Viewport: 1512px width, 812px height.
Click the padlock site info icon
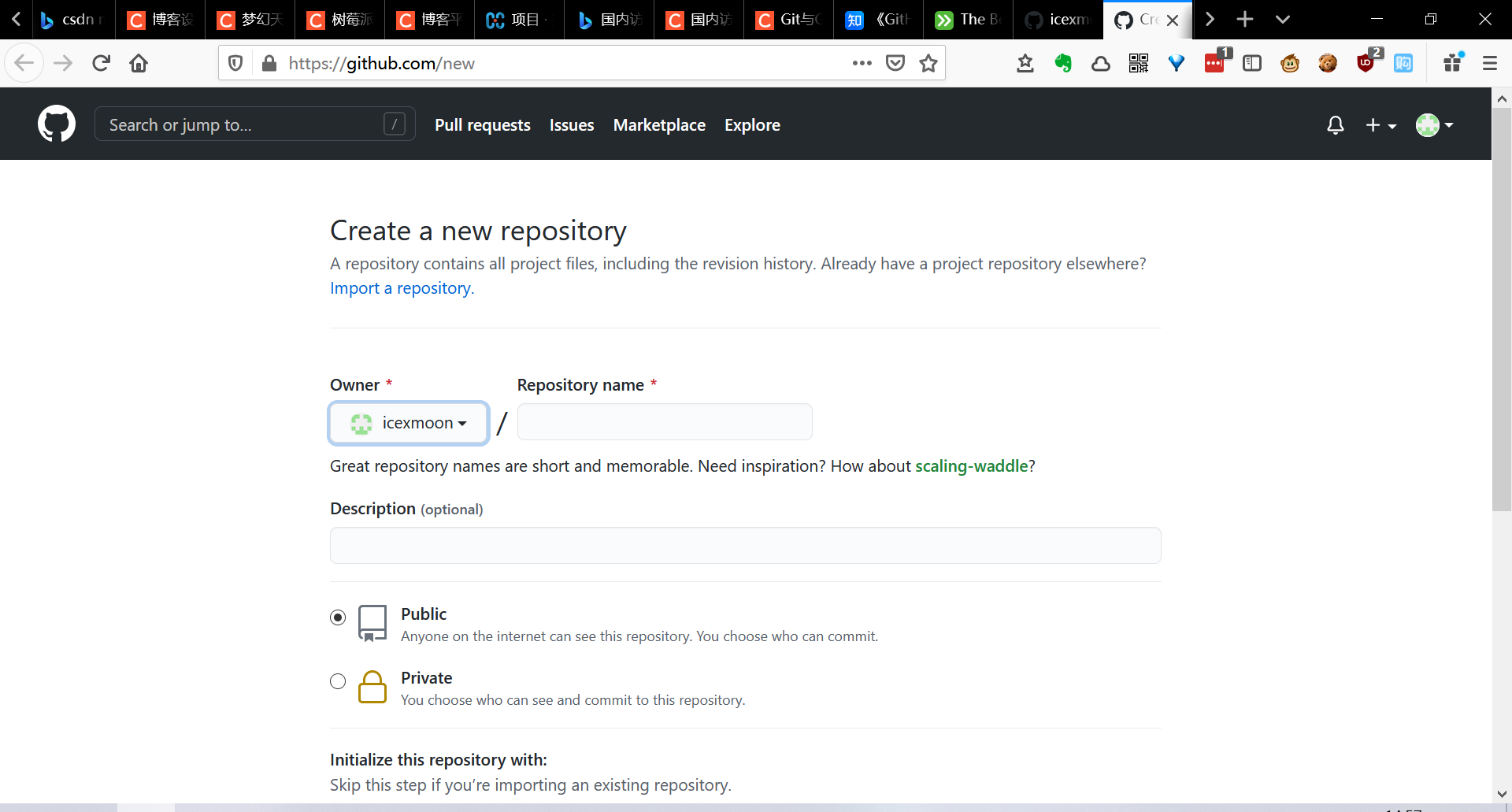coord(269,63)
